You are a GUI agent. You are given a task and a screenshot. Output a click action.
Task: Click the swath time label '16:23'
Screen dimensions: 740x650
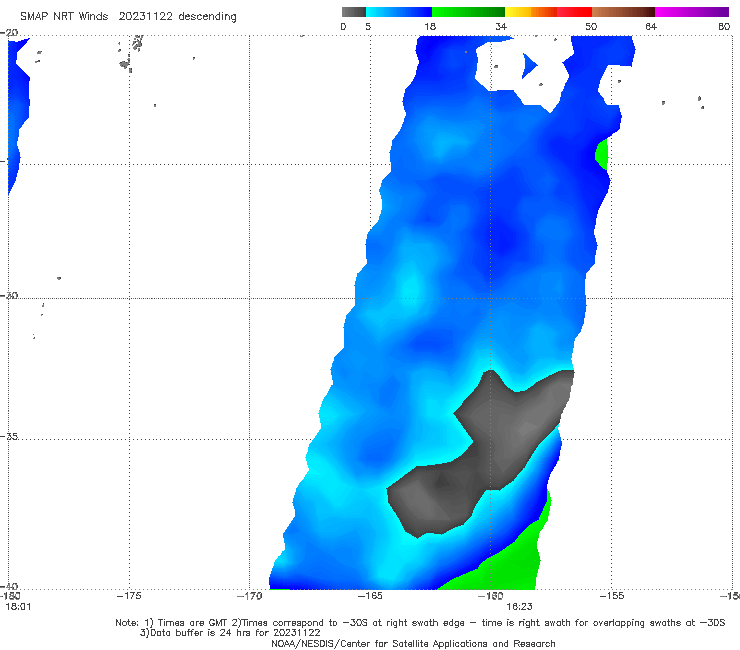(519, 607)
